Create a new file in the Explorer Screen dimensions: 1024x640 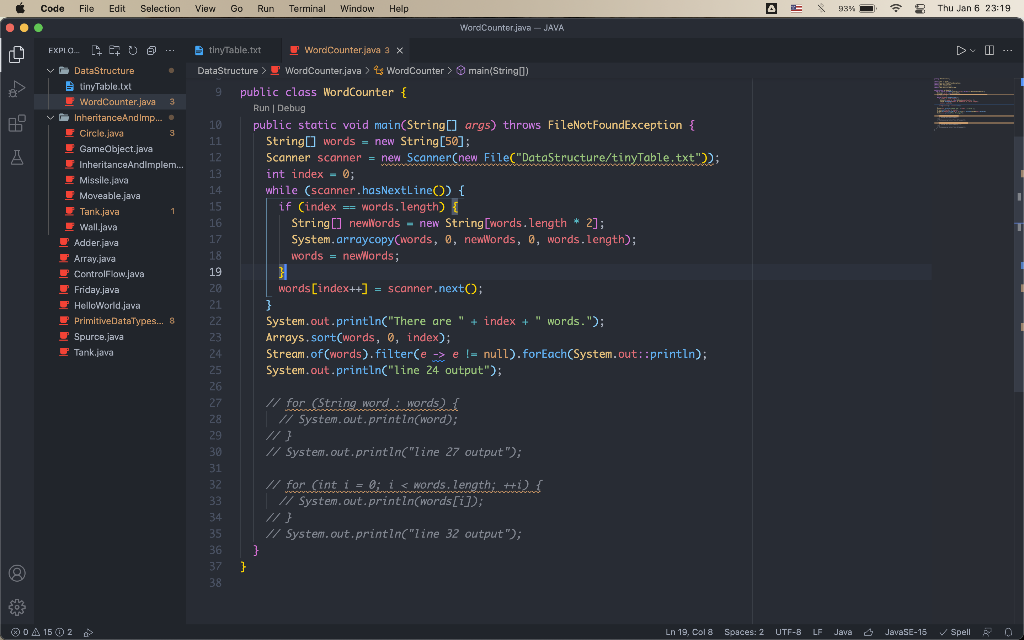pos(96,50)
